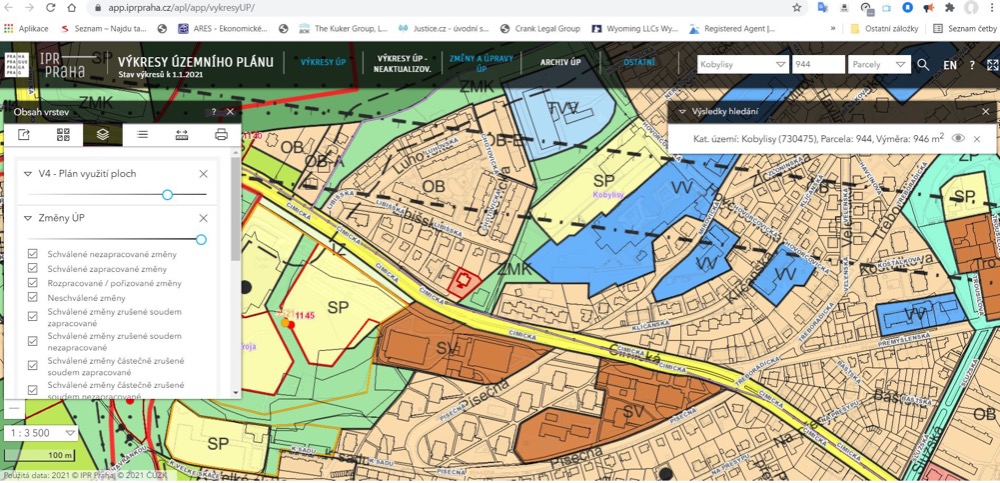This screenshot has height=483, width=1000.
Task: Switch language with EN button
Action: point(950,65)
